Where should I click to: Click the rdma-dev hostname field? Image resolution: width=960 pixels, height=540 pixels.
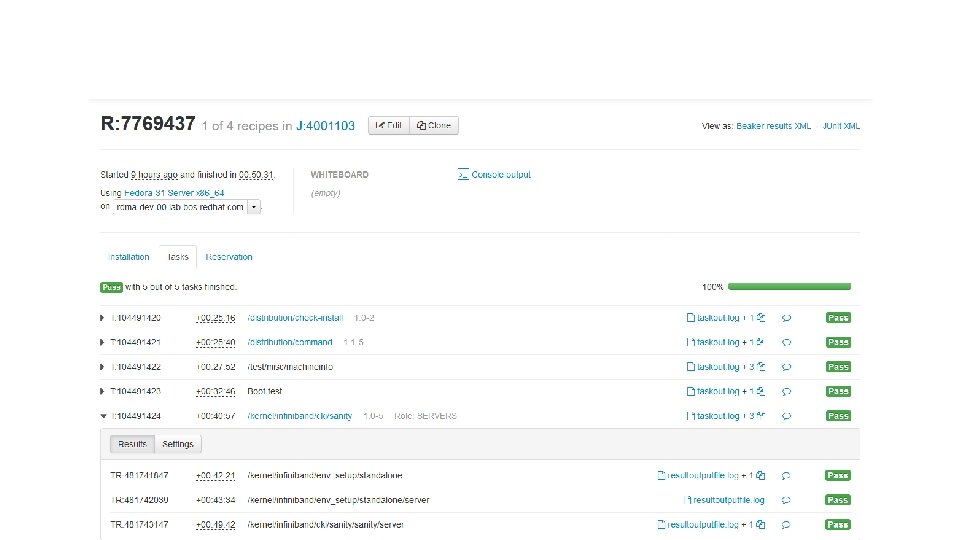point(179,207)
